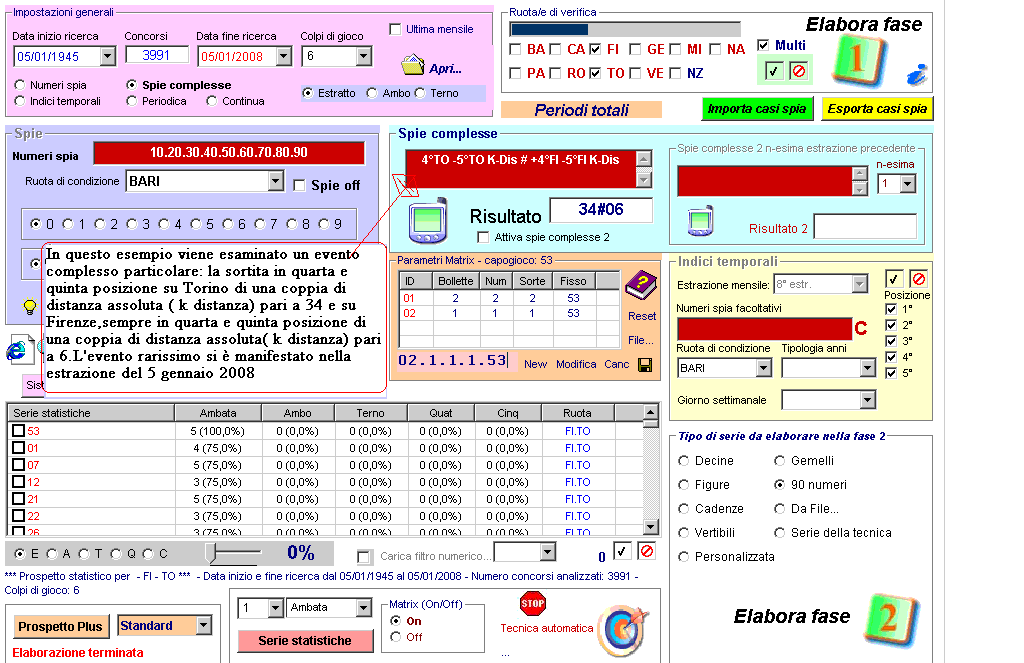Screen dimensions: 1024x663
Task: Click the Cinq column header
Action: tap(507, 413)
